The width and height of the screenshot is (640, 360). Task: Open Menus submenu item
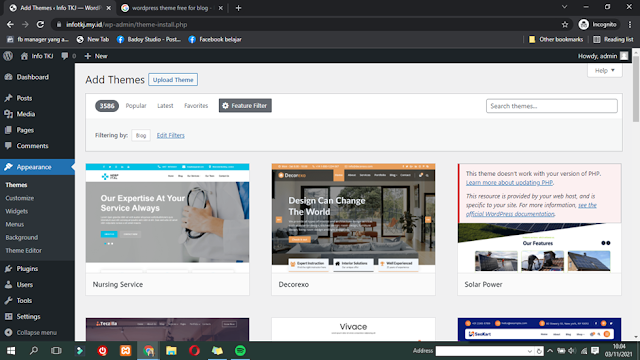[15, 224]
